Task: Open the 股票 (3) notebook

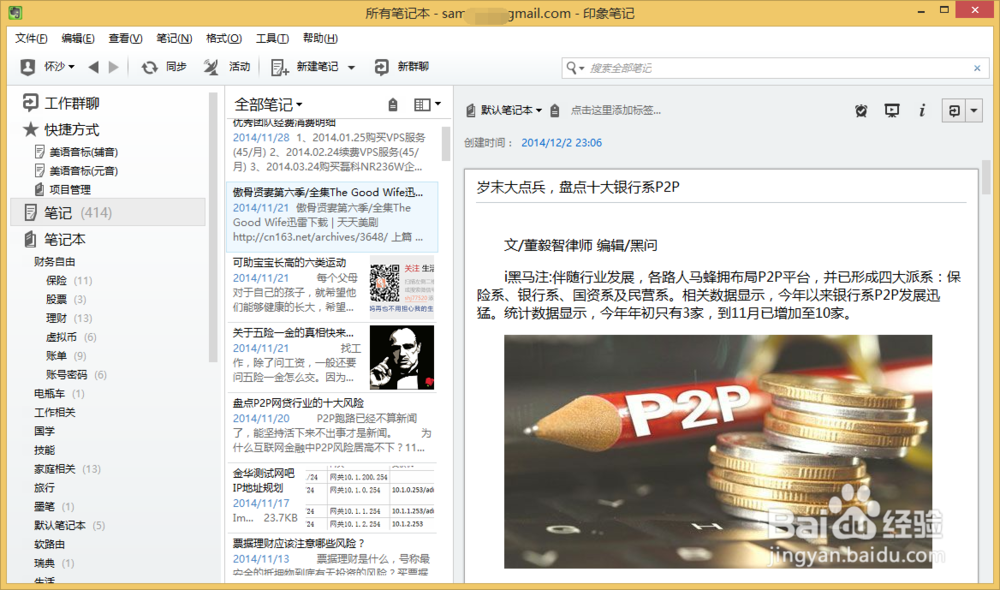Action: point(66,299)
